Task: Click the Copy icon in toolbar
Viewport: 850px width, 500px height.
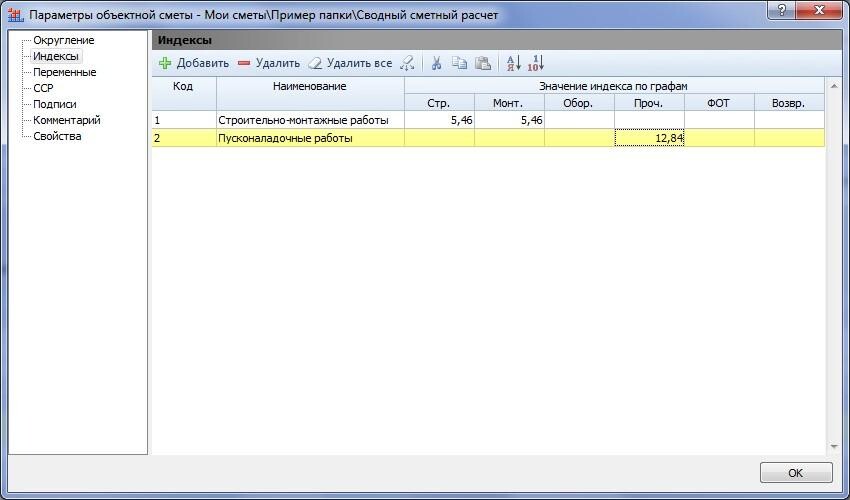Action: point(459,63)
